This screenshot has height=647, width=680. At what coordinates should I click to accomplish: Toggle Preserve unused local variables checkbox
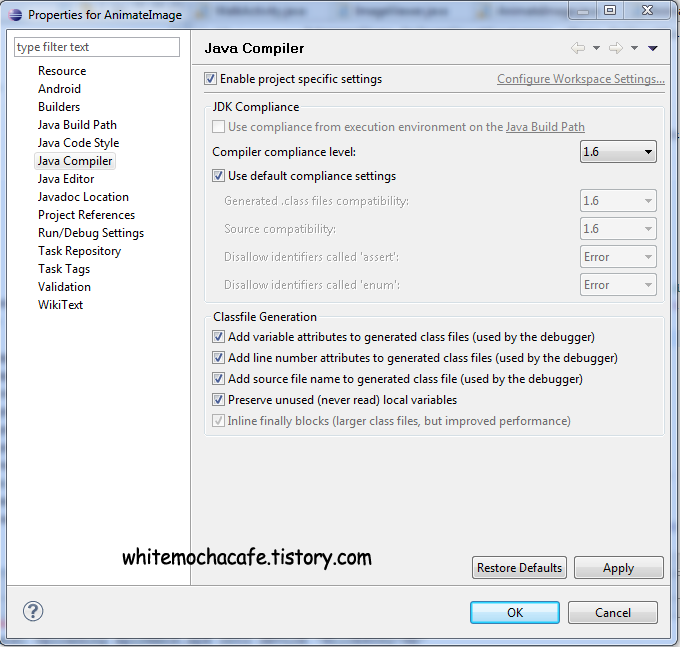click(x=218, y=399)
